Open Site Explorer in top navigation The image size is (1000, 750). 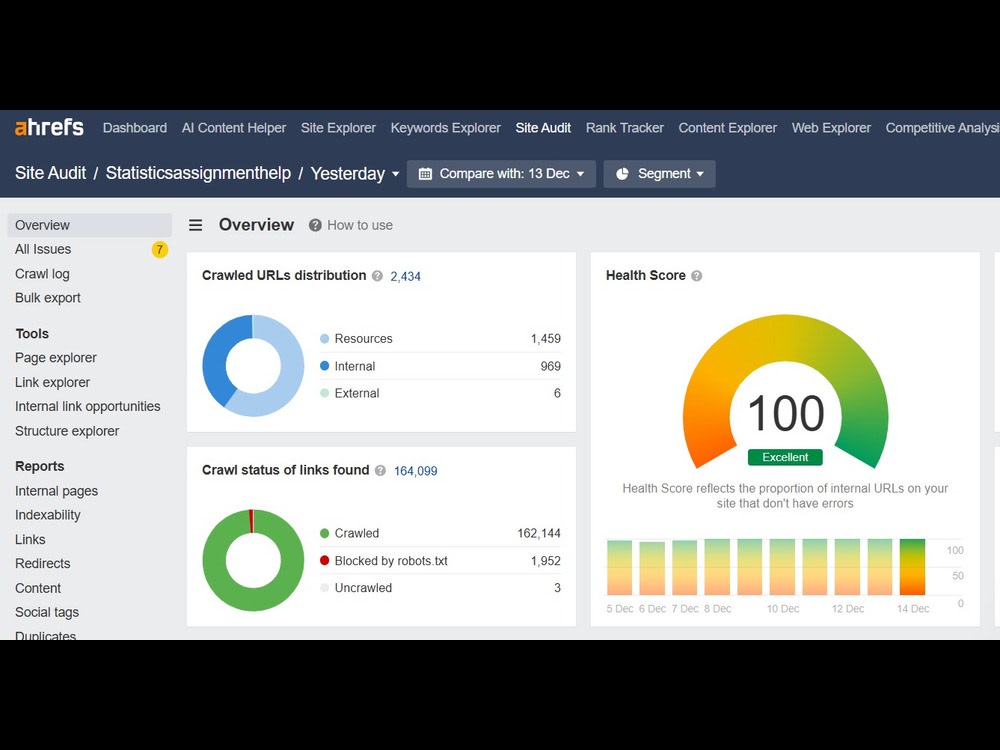338,128
